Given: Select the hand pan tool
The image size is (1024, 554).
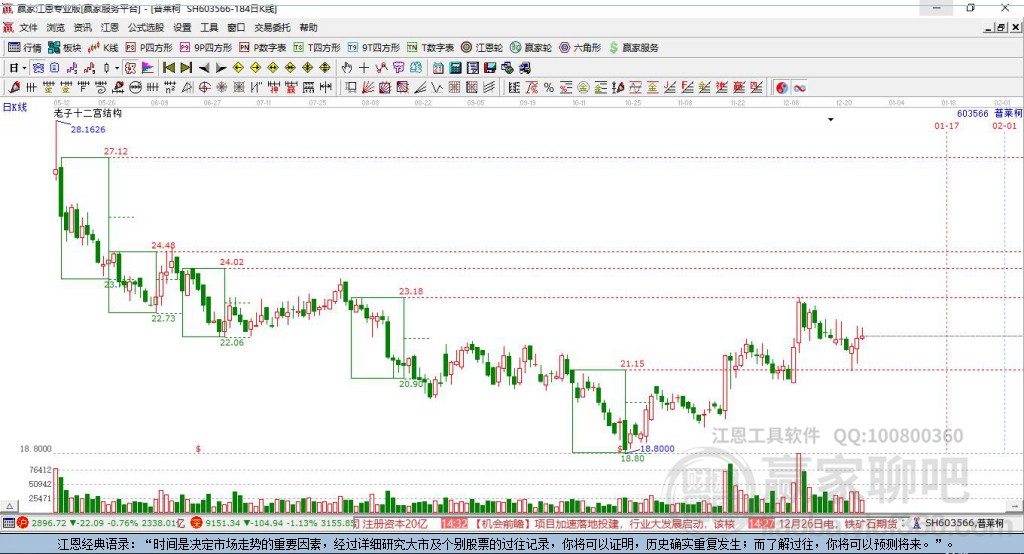Looking at the screenshot, I should pyautogui.click(x=347, y=68).
